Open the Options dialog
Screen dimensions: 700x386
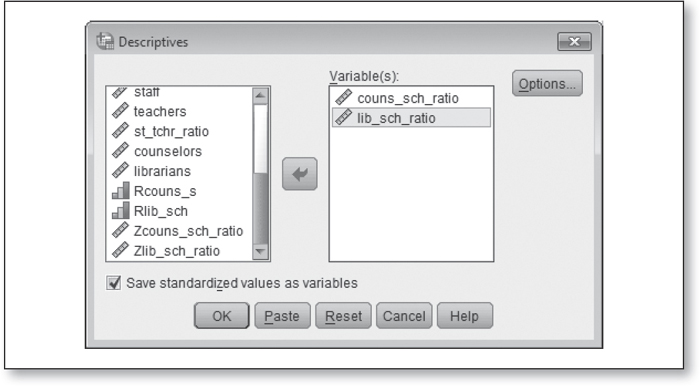coord(547,83)
